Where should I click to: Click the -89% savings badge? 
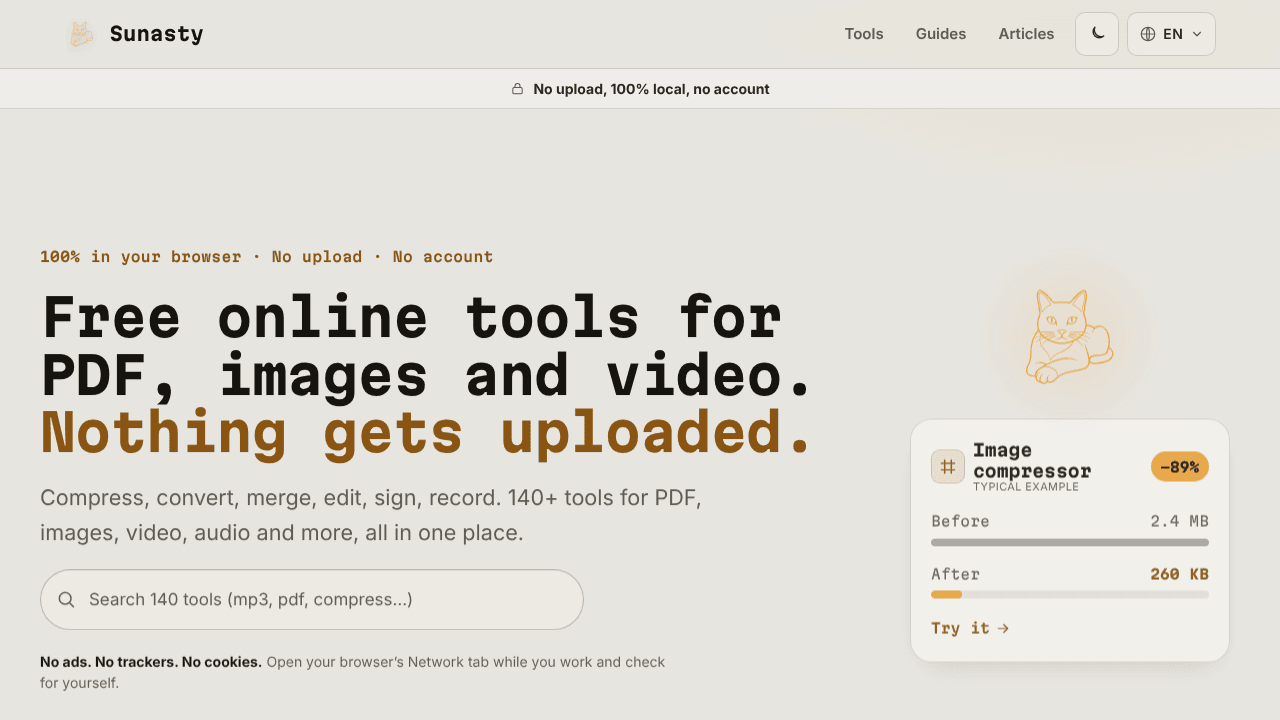click(1180, 467)
